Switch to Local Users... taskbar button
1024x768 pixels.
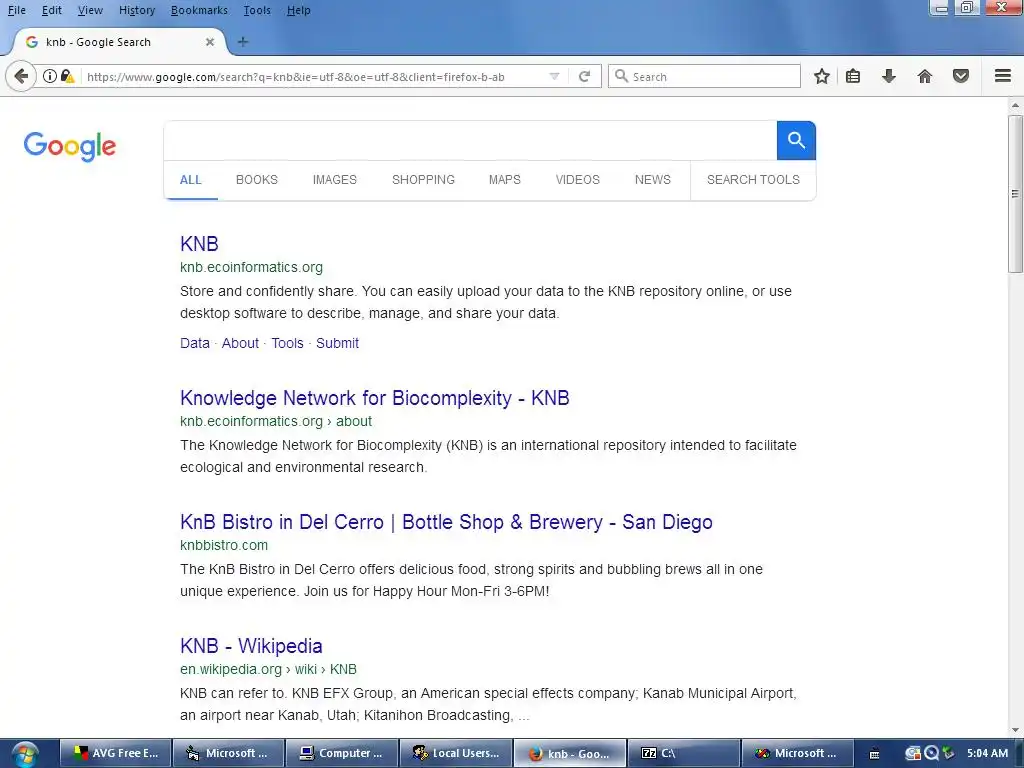click(x=455, y=754)
